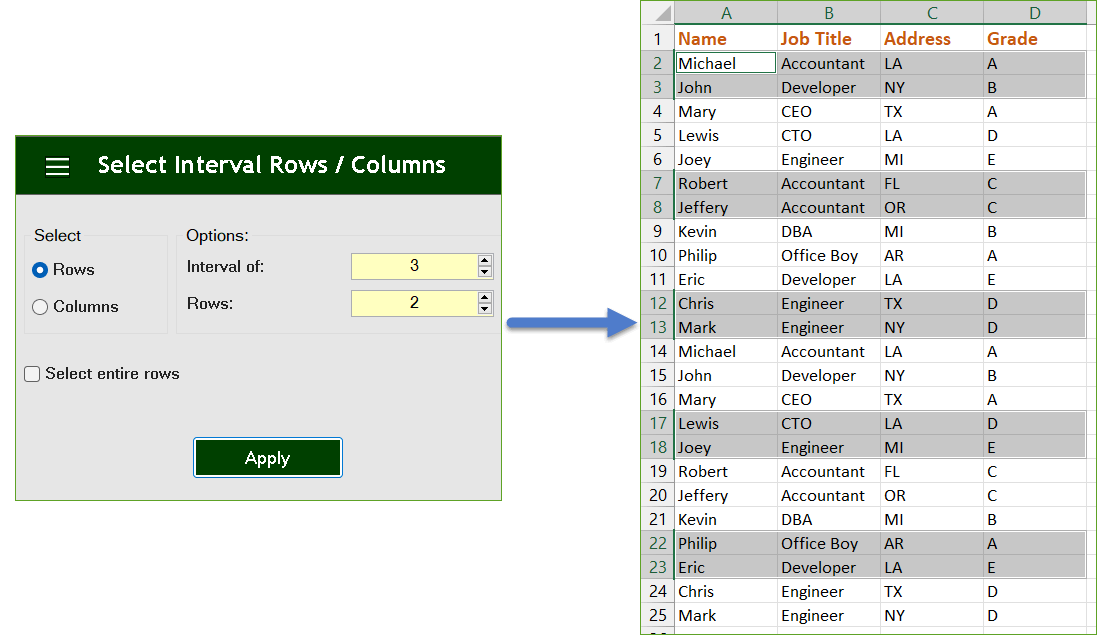Click Office Boy cell in row 10

click(828, 255)
